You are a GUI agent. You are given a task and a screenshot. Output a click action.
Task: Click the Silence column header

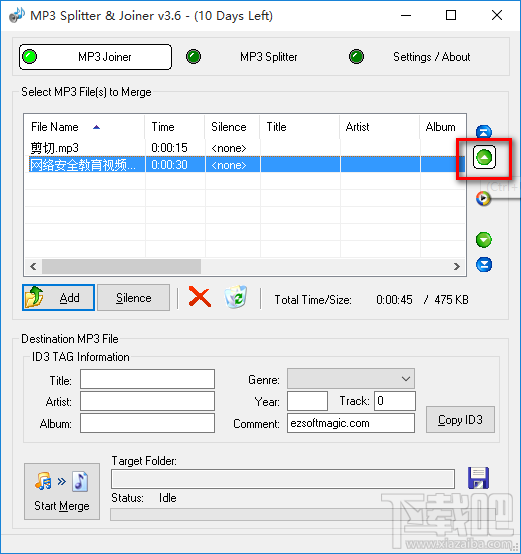[232, 127]
